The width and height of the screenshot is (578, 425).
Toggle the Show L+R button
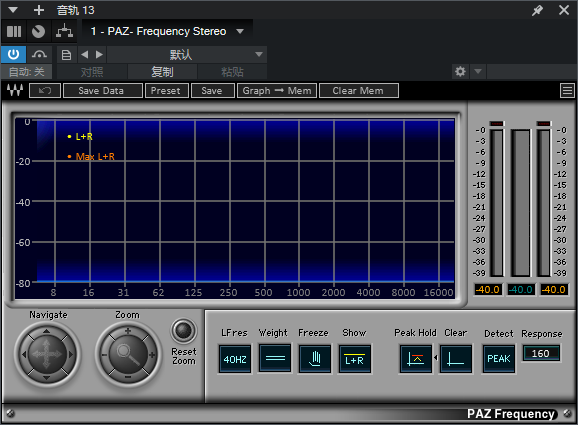[355, 359]
